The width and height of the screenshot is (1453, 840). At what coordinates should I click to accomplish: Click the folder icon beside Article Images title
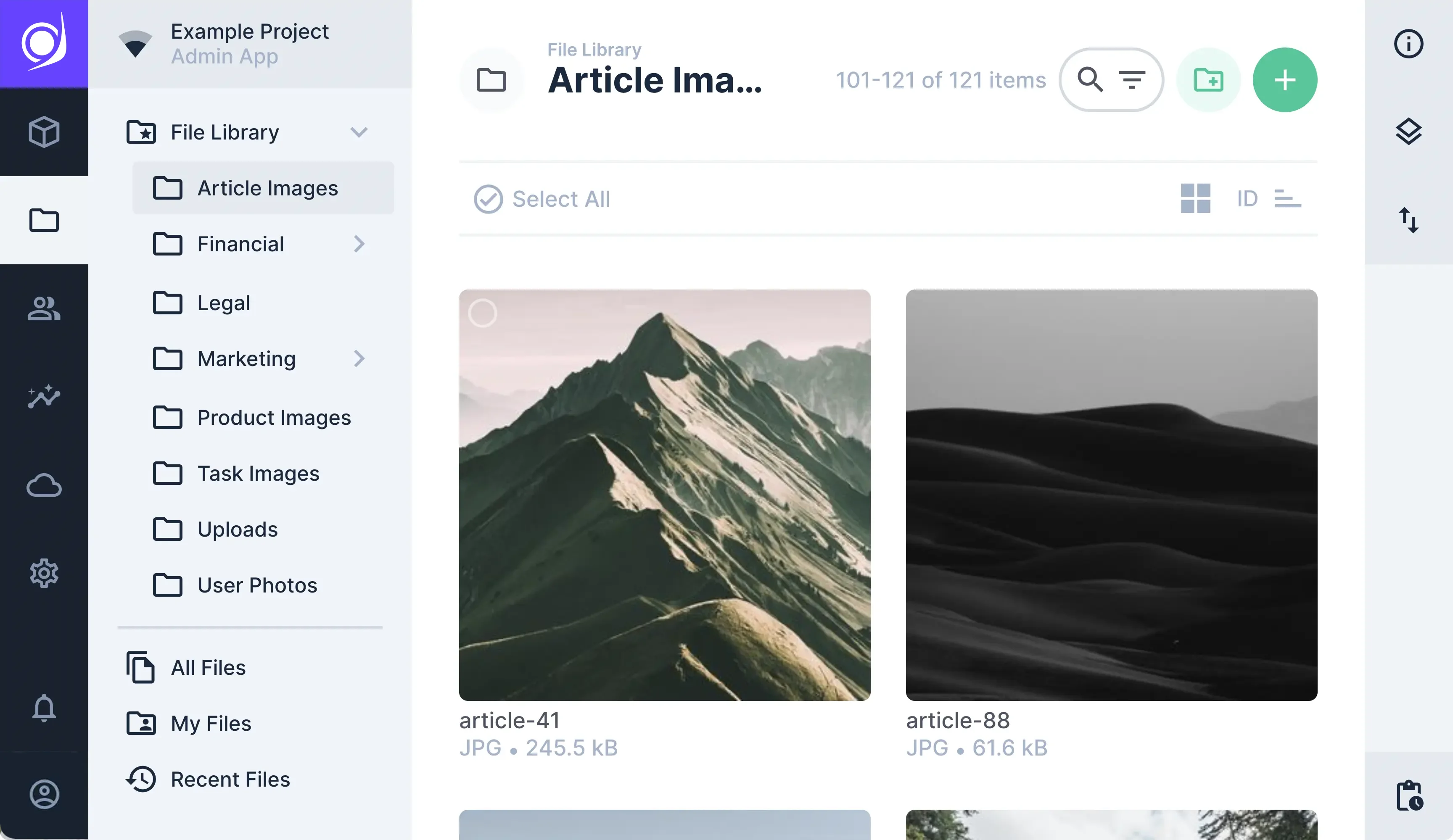tap(491, 79)
